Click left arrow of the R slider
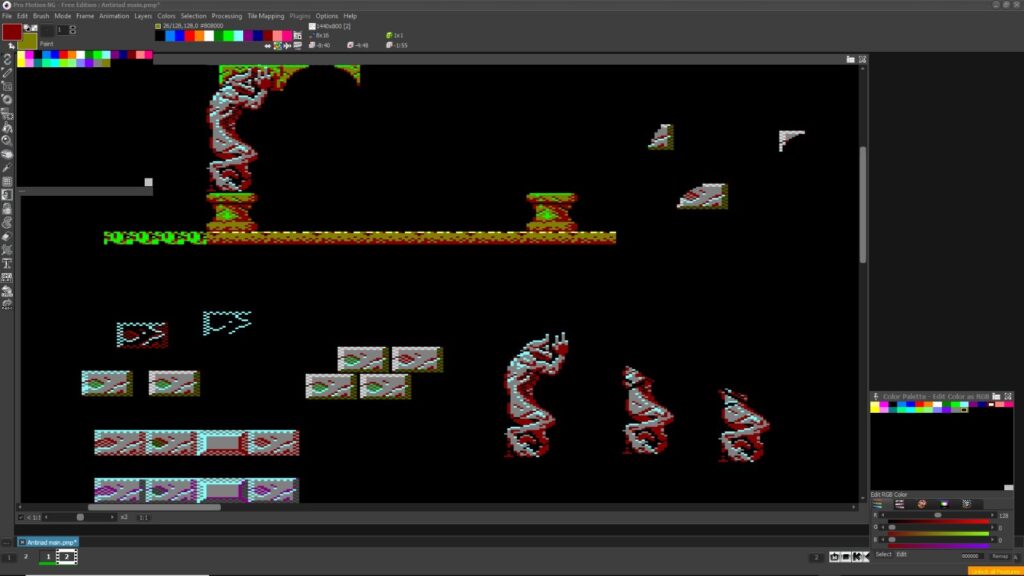Image resolution: width=1024 pixels, height=576 pixels. pos(883,516)
